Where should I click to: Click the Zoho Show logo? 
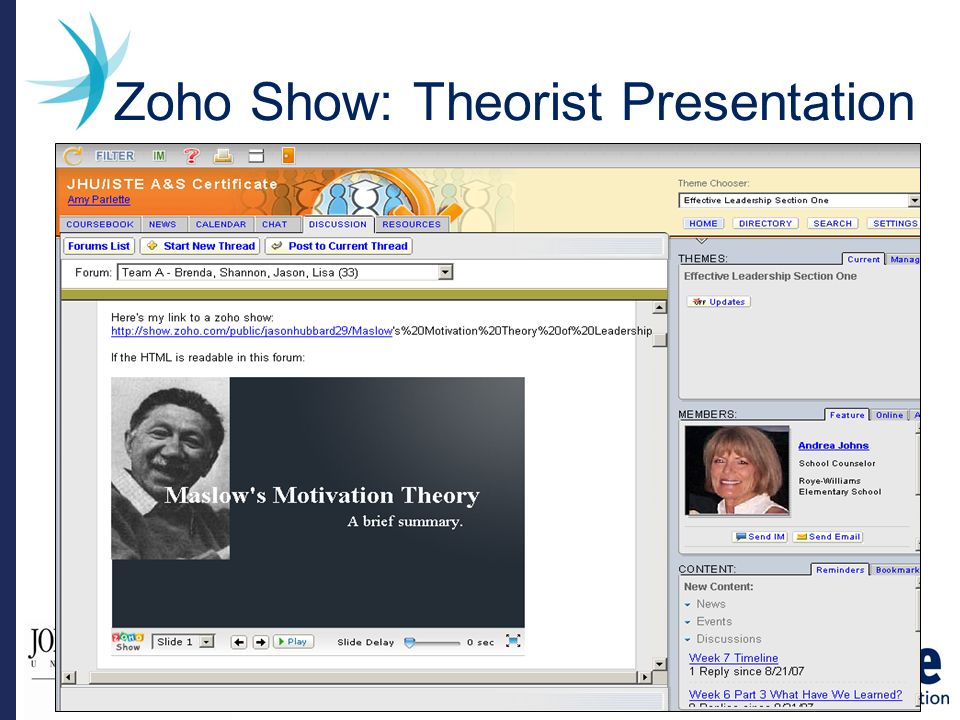click(x=127, y=642)
